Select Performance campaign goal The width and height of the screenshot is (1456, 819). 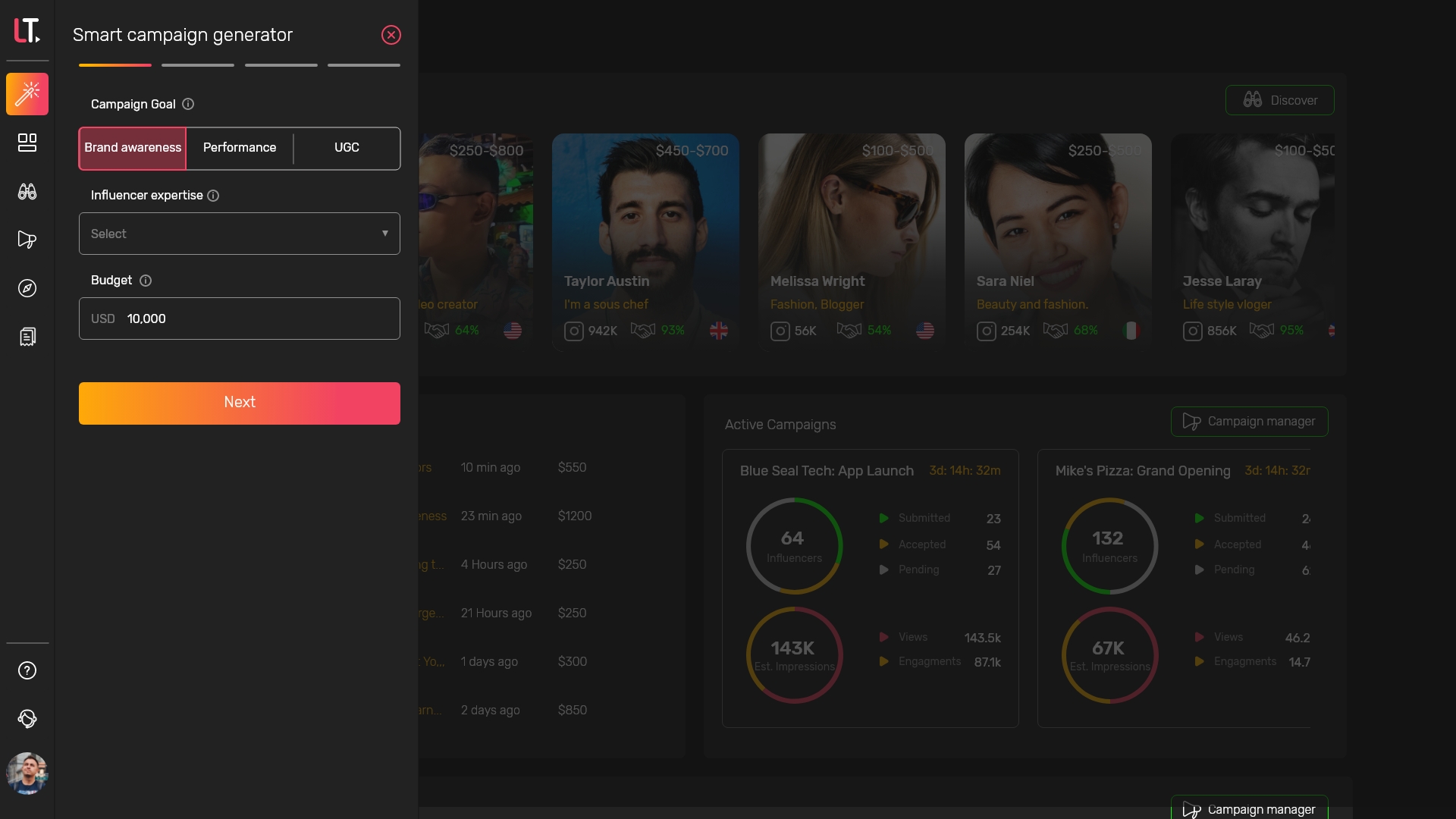240,148
